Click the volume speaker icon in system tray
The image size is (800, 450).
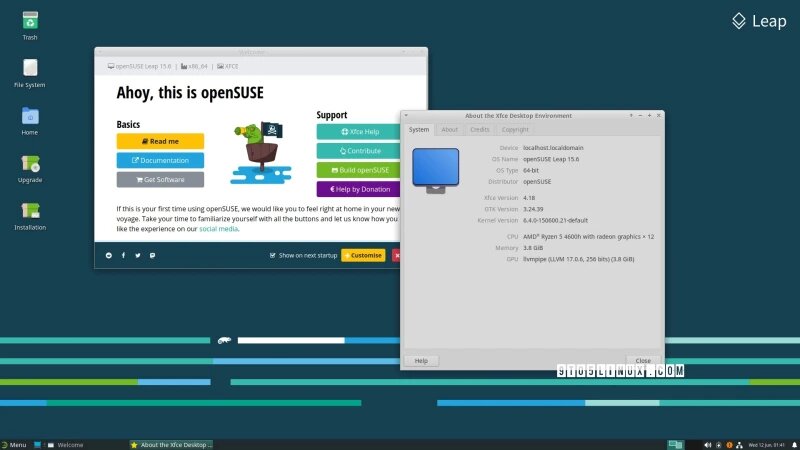708,445
